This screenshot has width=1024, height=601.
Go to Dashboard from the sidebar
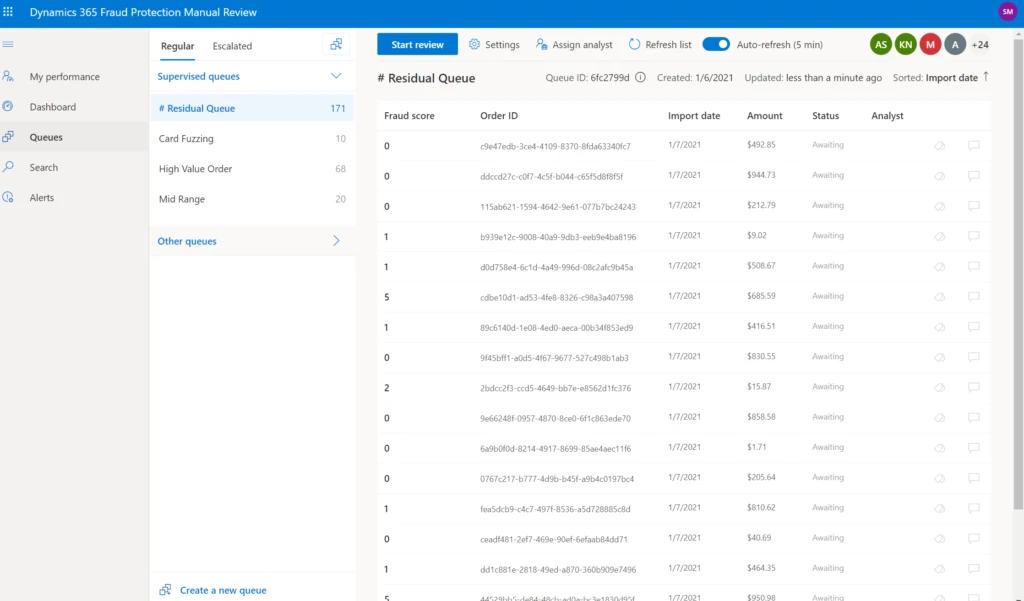click(52, 107)
